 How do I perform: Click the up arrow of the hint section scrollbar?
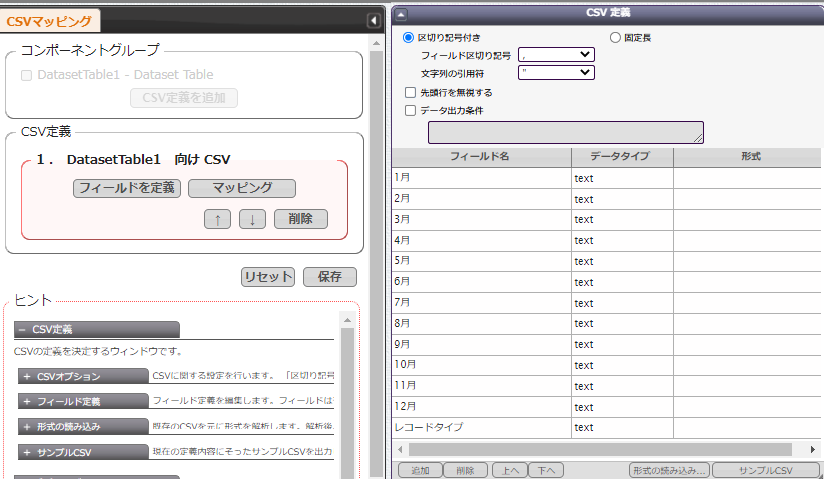pyautogui.click(x=347, y=320)
